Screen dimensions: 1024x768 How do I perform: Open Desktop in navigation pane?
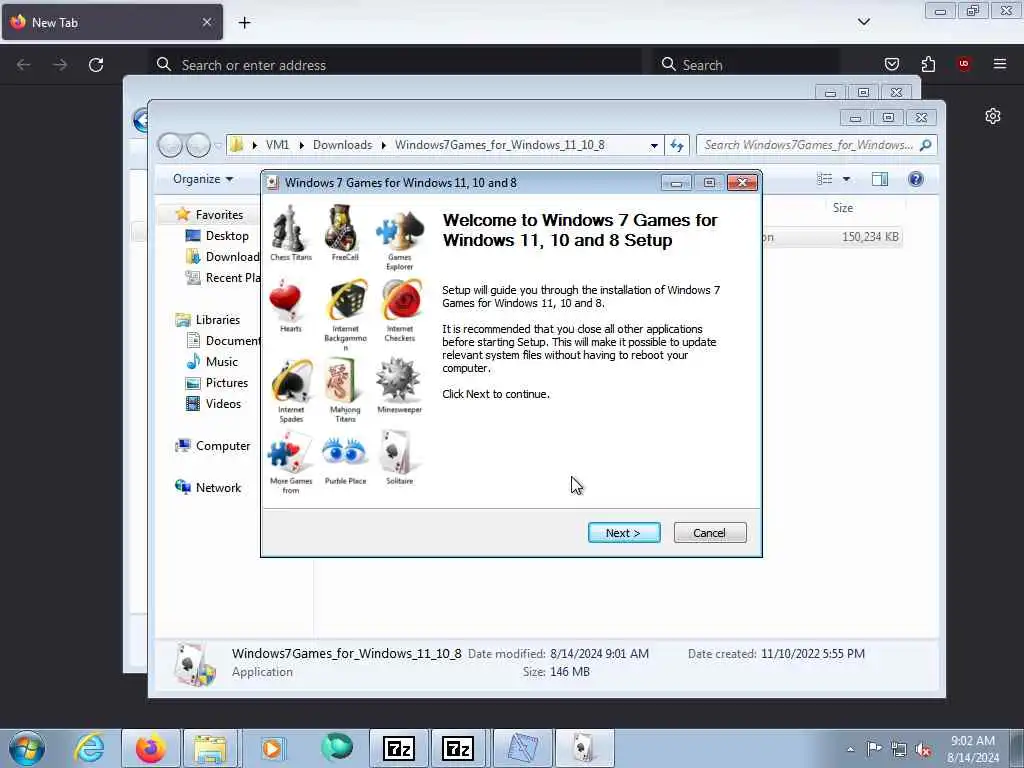(227, 236)
